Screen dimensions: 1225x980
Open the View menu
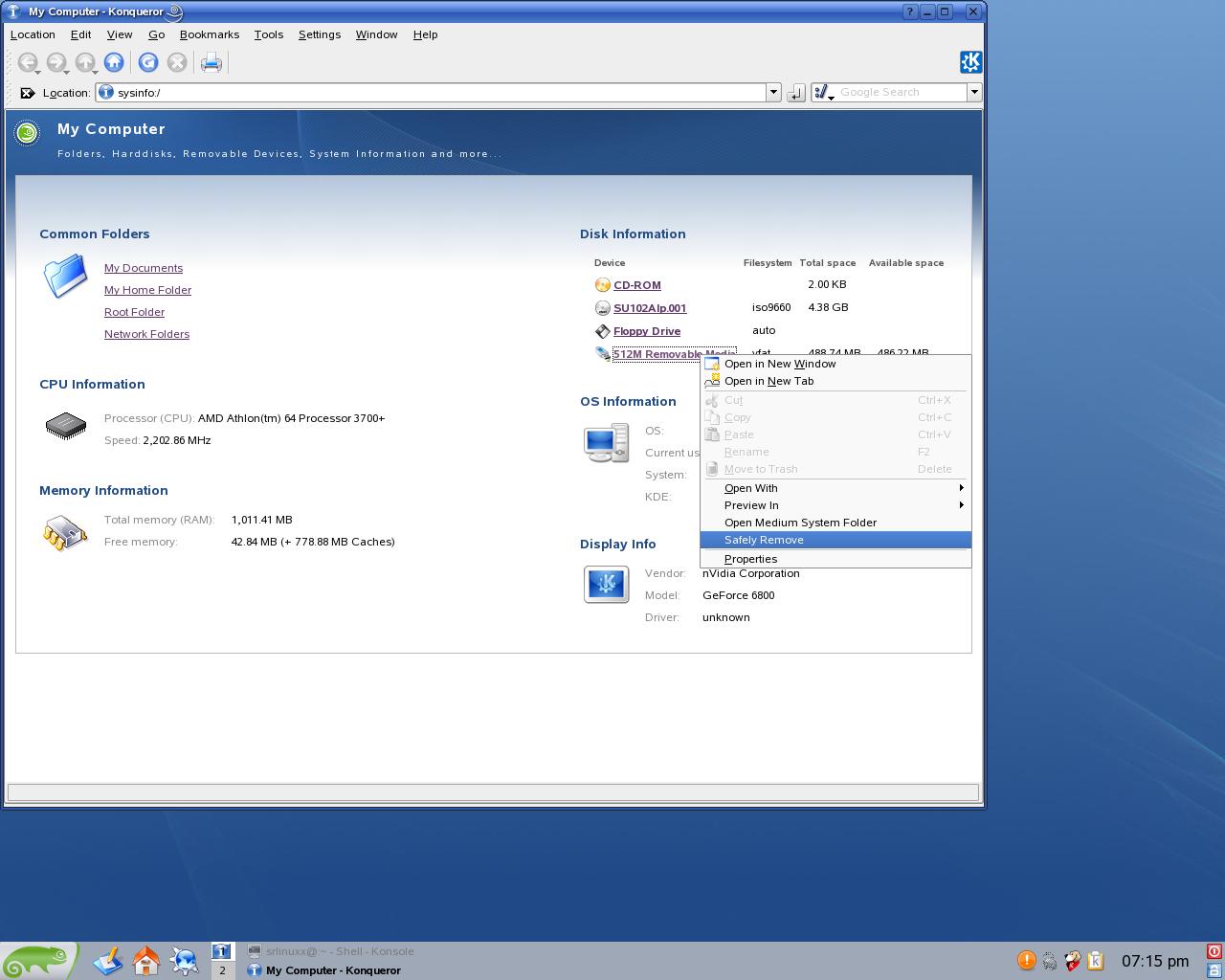[120, 34]
